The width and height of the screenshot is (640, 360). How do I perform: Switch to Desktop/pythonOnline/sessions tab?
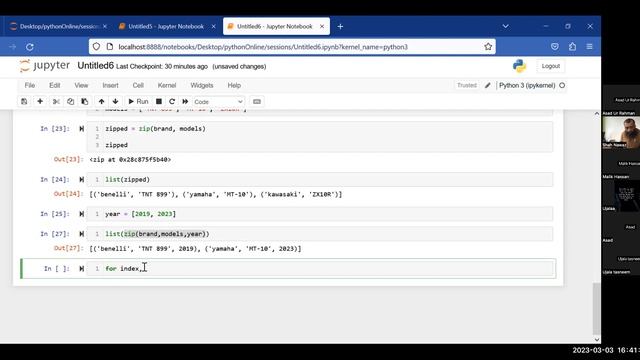point(59,27)
